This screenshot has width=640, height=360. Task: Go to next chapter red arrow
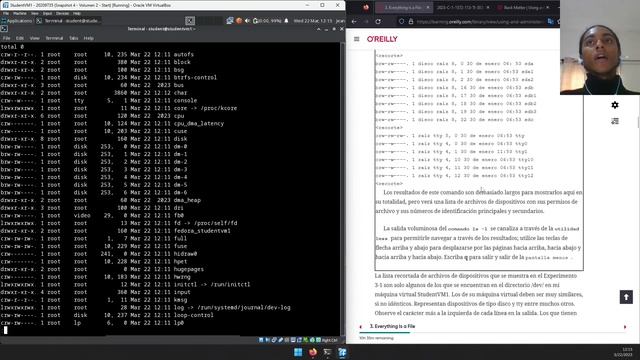pos(624,327)
